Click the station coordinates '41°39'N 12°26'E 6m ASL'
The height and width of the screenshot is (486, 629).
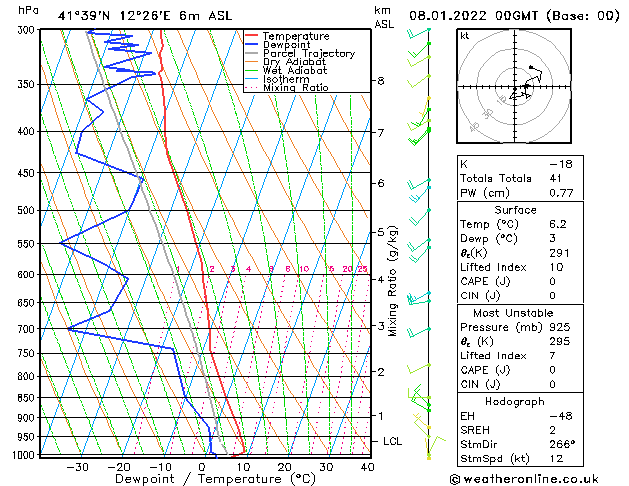click(145, 16)
